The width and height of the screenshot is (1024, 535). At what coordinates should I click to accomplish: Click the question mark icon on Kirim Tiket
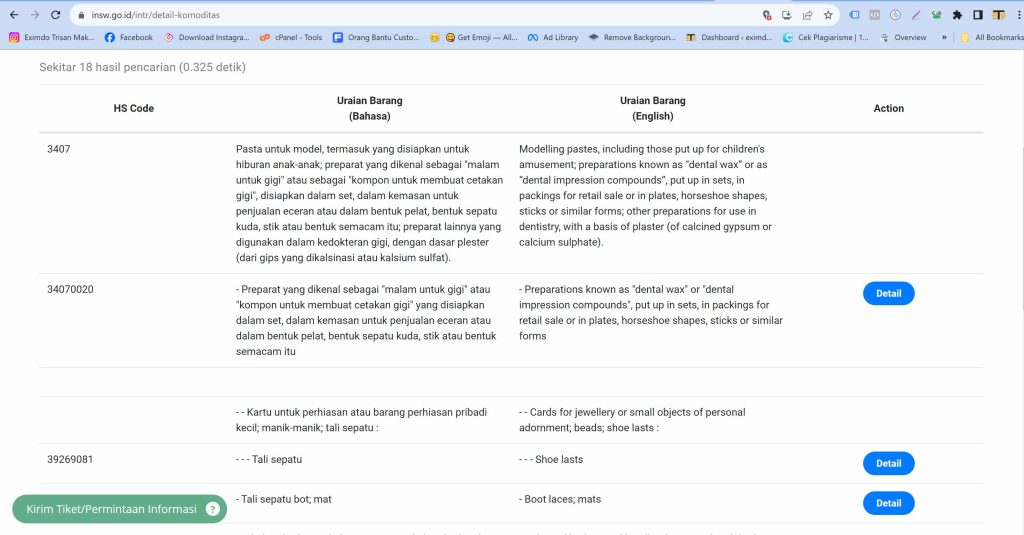(x=212, y=509)
